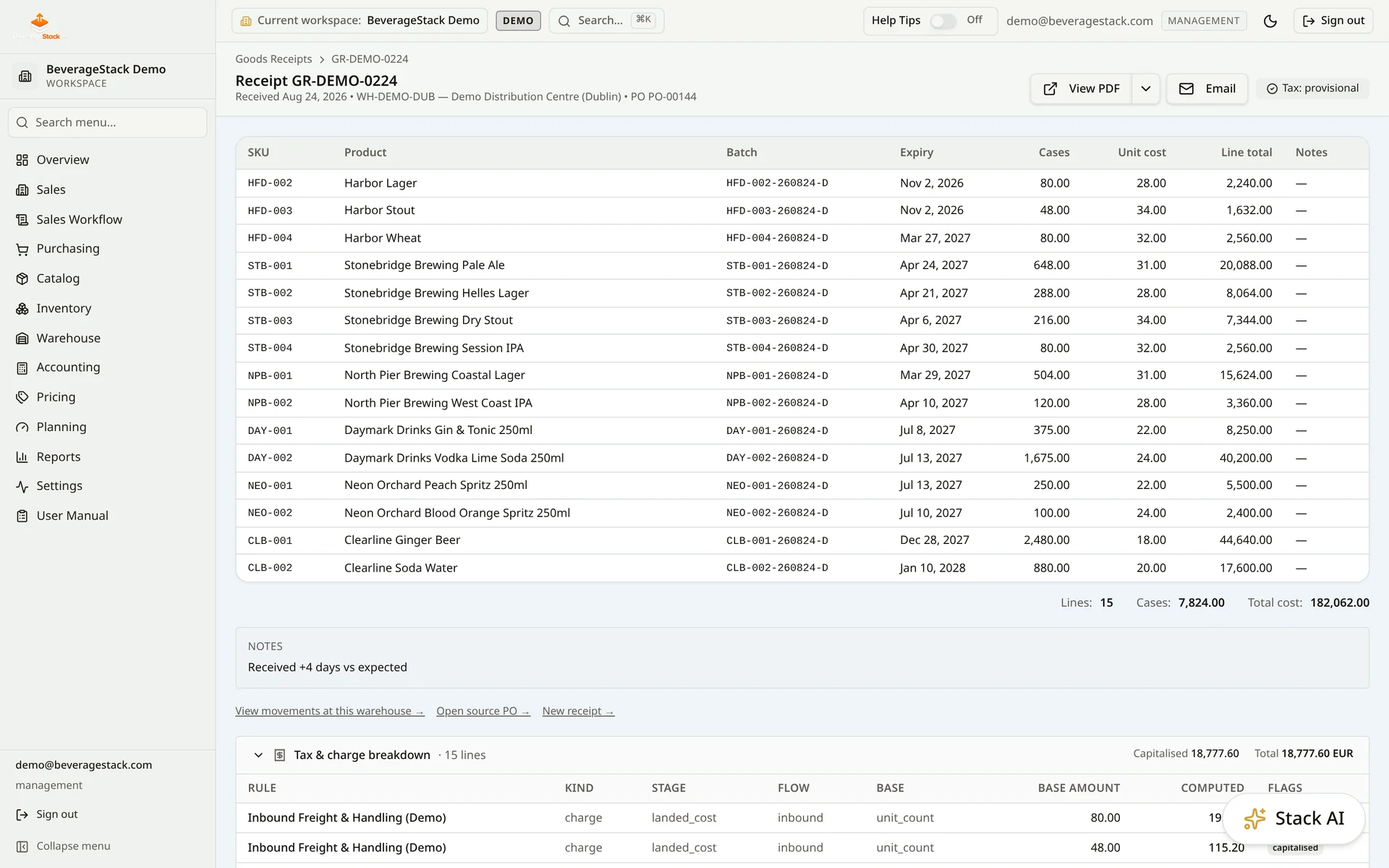
Task: Follow the Open source PO link
Action: [x=483, y=711]
